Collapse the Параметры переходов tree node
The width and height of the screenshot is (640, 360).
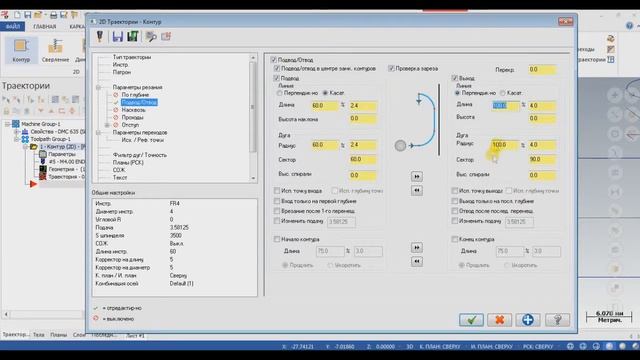click(98, 133)
